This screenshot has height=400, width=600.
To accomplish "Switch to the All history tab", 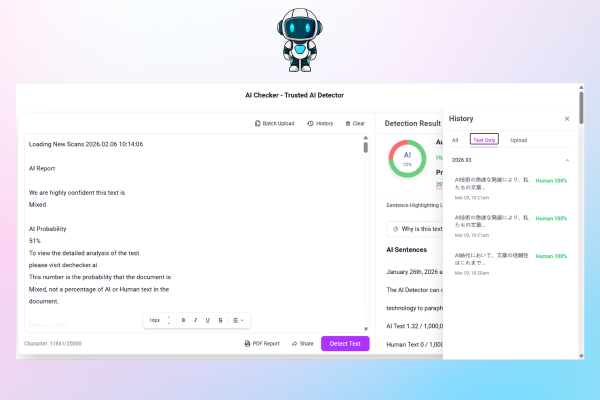I will 455,140.
